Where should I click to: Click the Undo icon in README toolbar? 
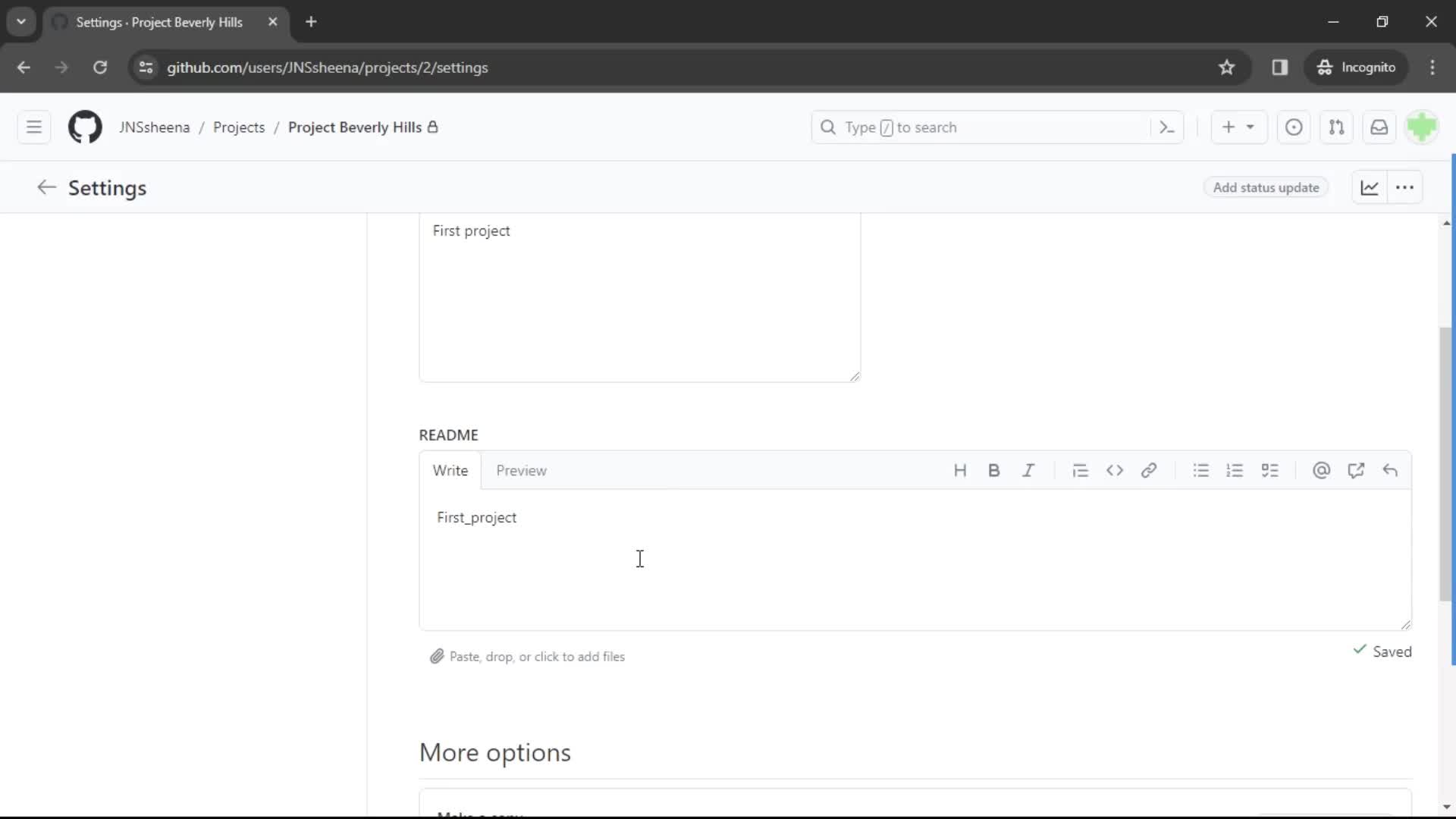click(x=1390, y=470)
